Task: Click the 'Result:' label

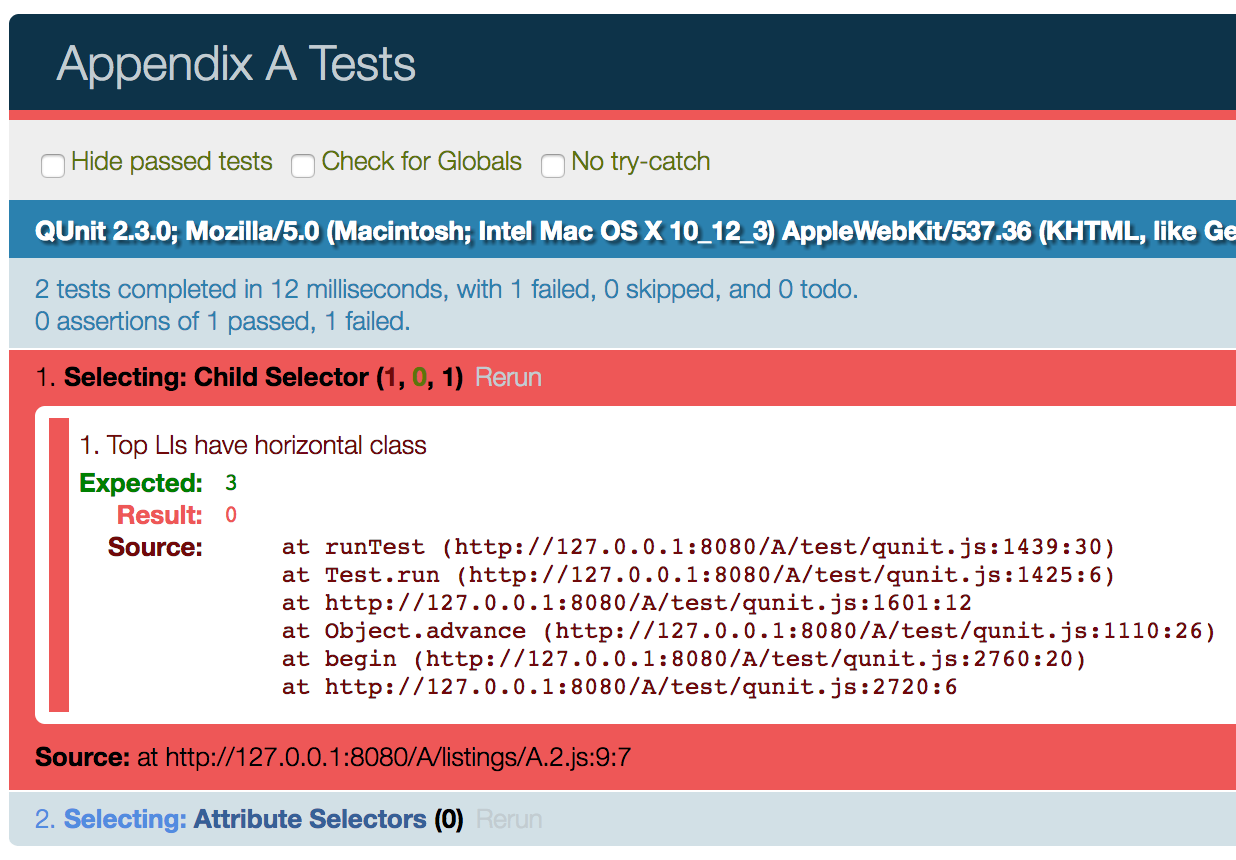Action: (160, 516)
